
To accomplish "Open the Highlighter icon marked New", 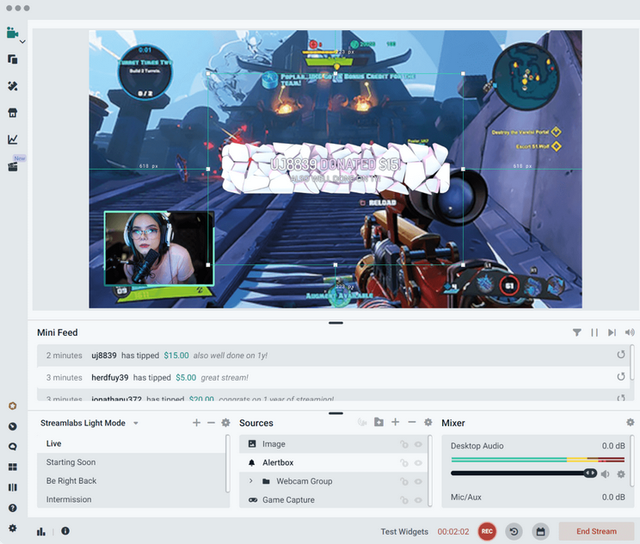I will coord(13,166).
